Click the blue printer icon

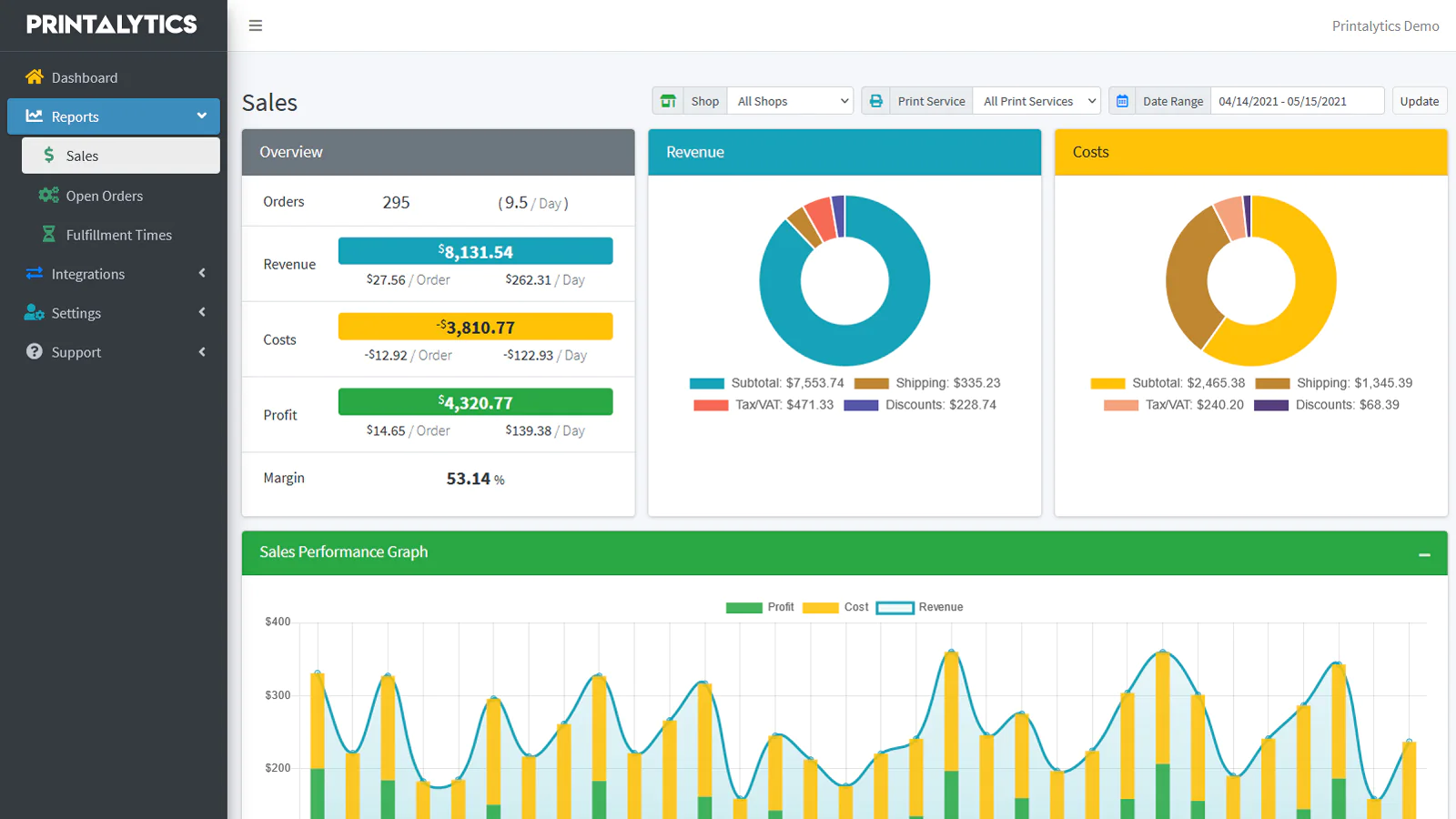(875, 101)
